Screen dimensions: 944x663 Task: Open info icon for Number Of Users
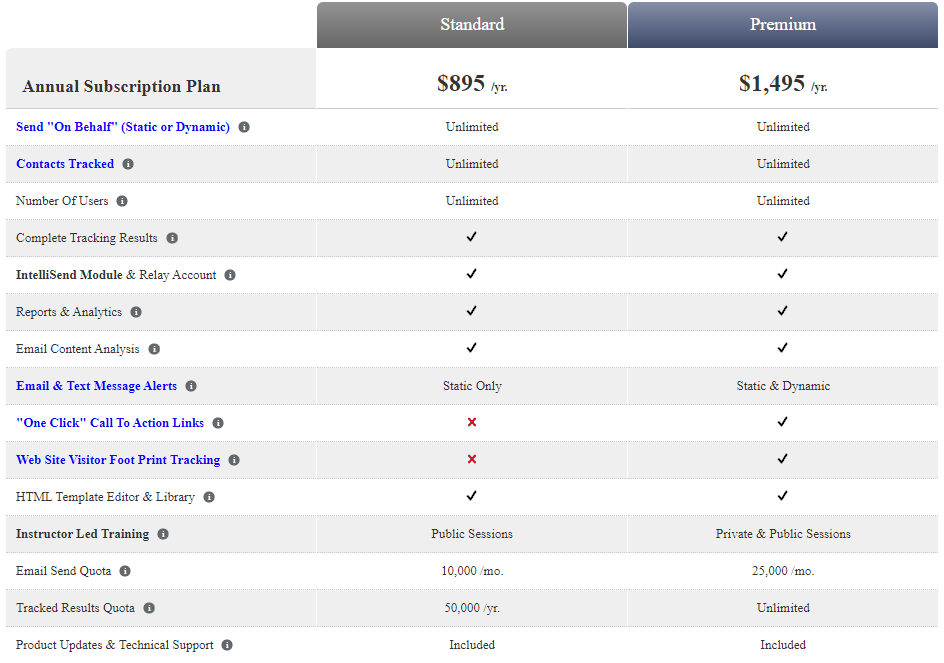(x=122, y=201)
